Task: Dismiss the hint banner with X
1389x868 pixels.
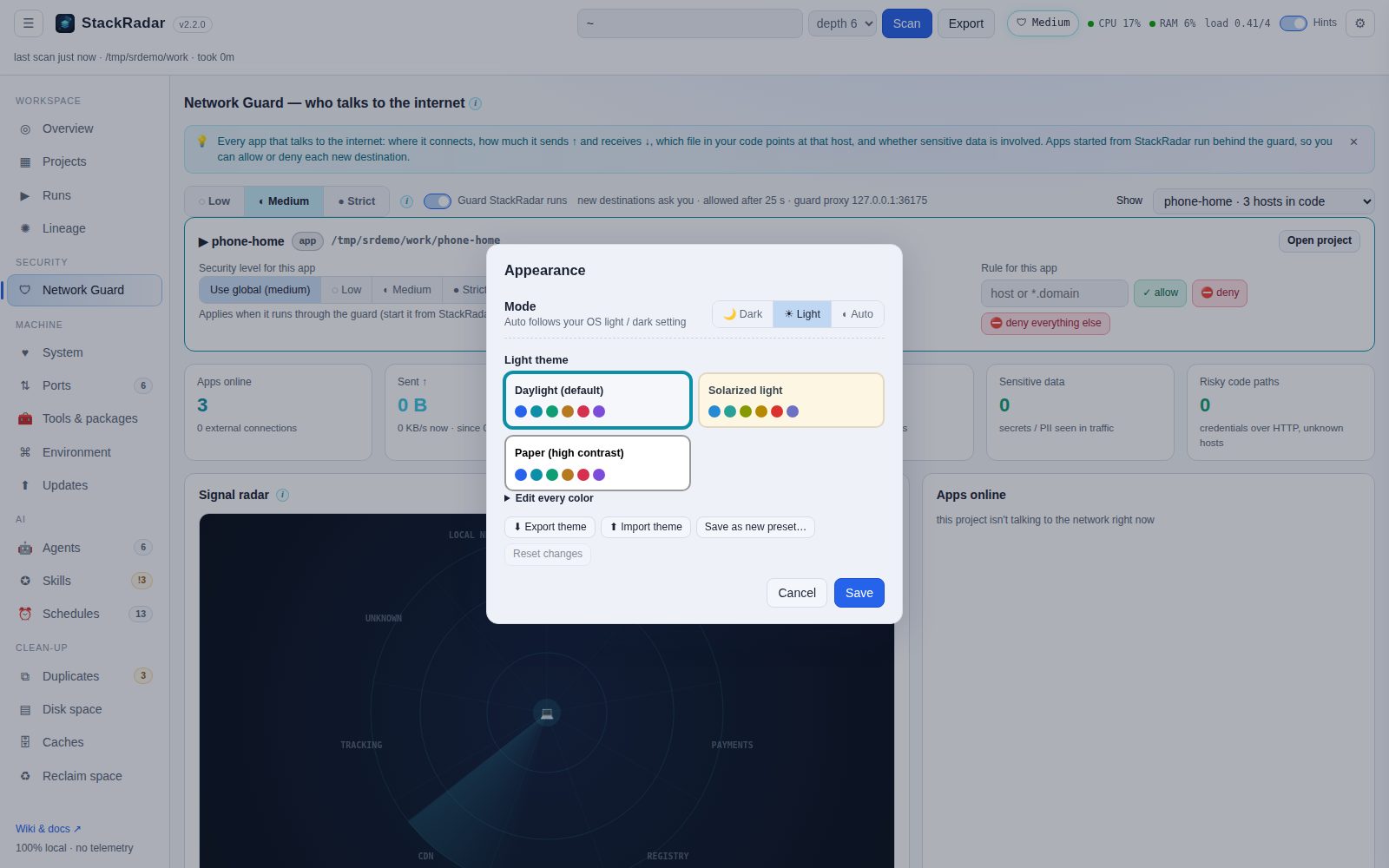Action: [x=1353, y=141]
